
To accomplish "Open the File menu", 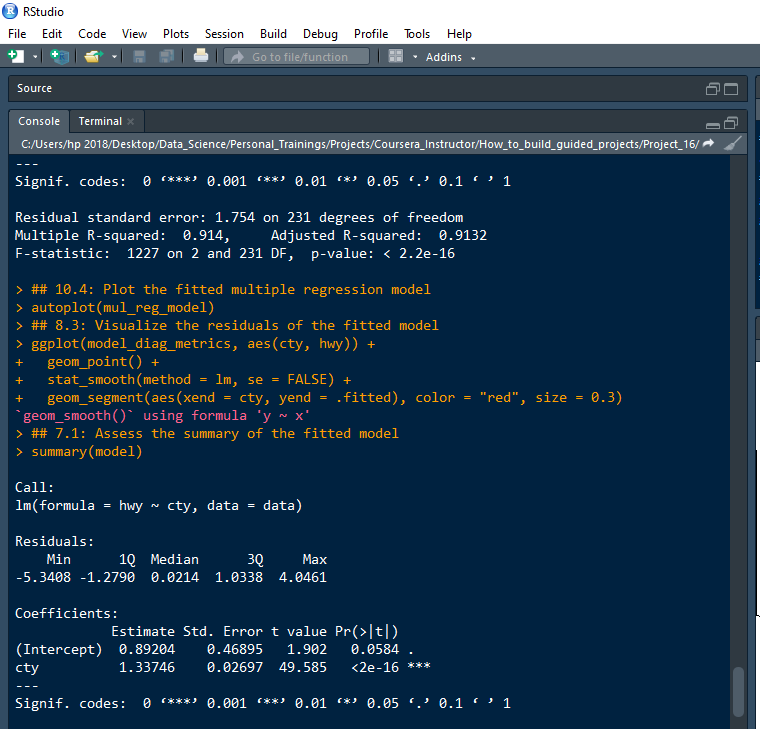I will [x=17, y=34].
